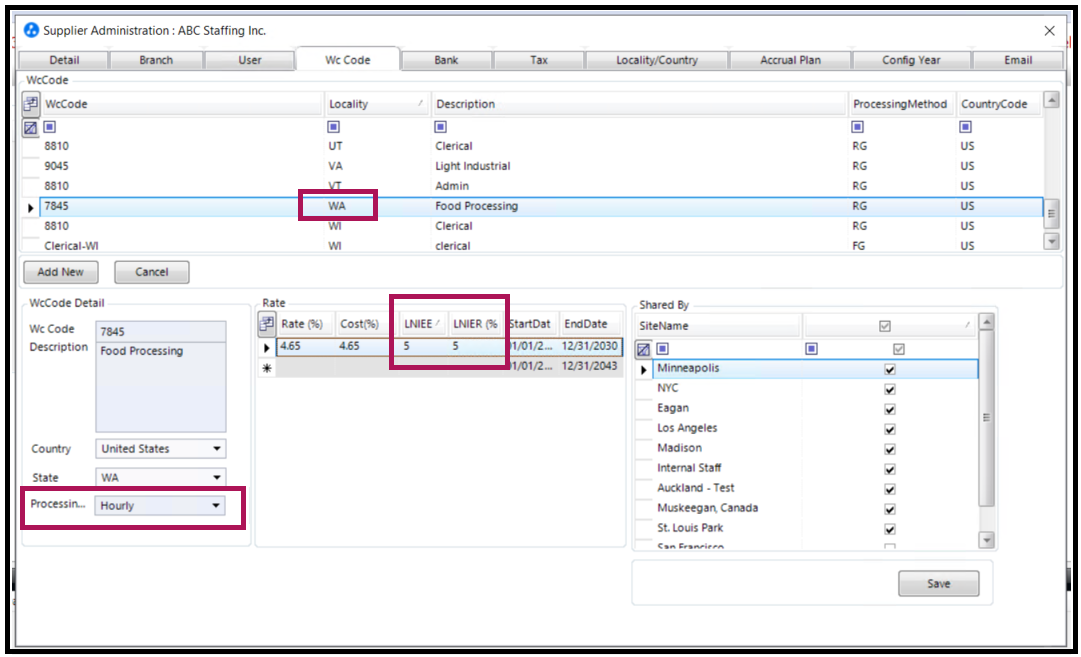Viewport: 1081px width, 657px height.
Task: Open the Processing method dropdown set to Hourly
Action: 160,505
